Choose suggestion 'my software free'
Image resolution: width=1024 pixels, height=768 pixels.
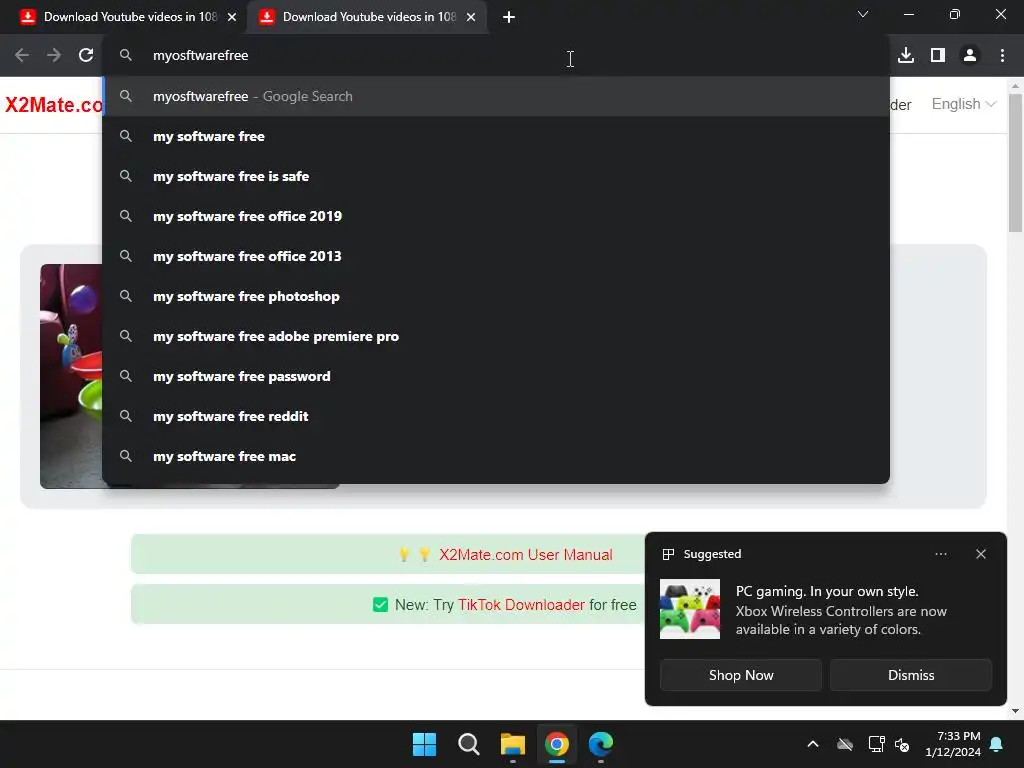(x=496, y=136)
